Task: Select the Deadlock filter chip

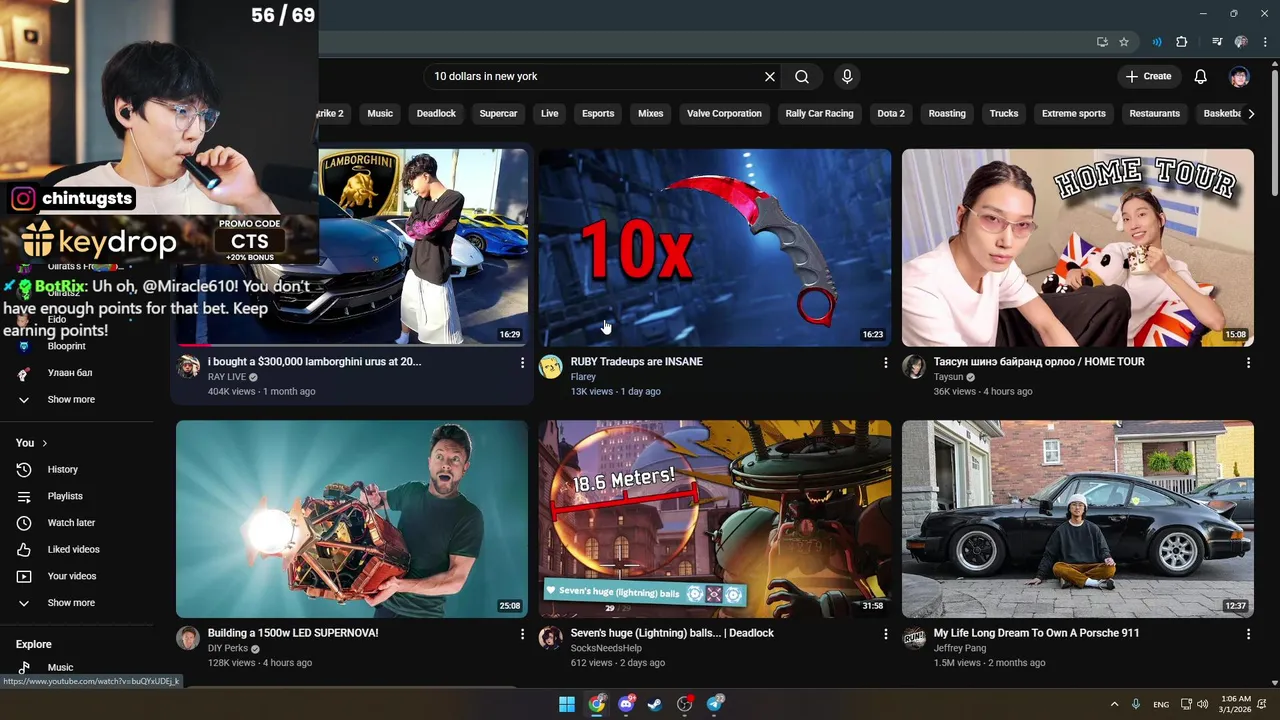Action: 436,114
